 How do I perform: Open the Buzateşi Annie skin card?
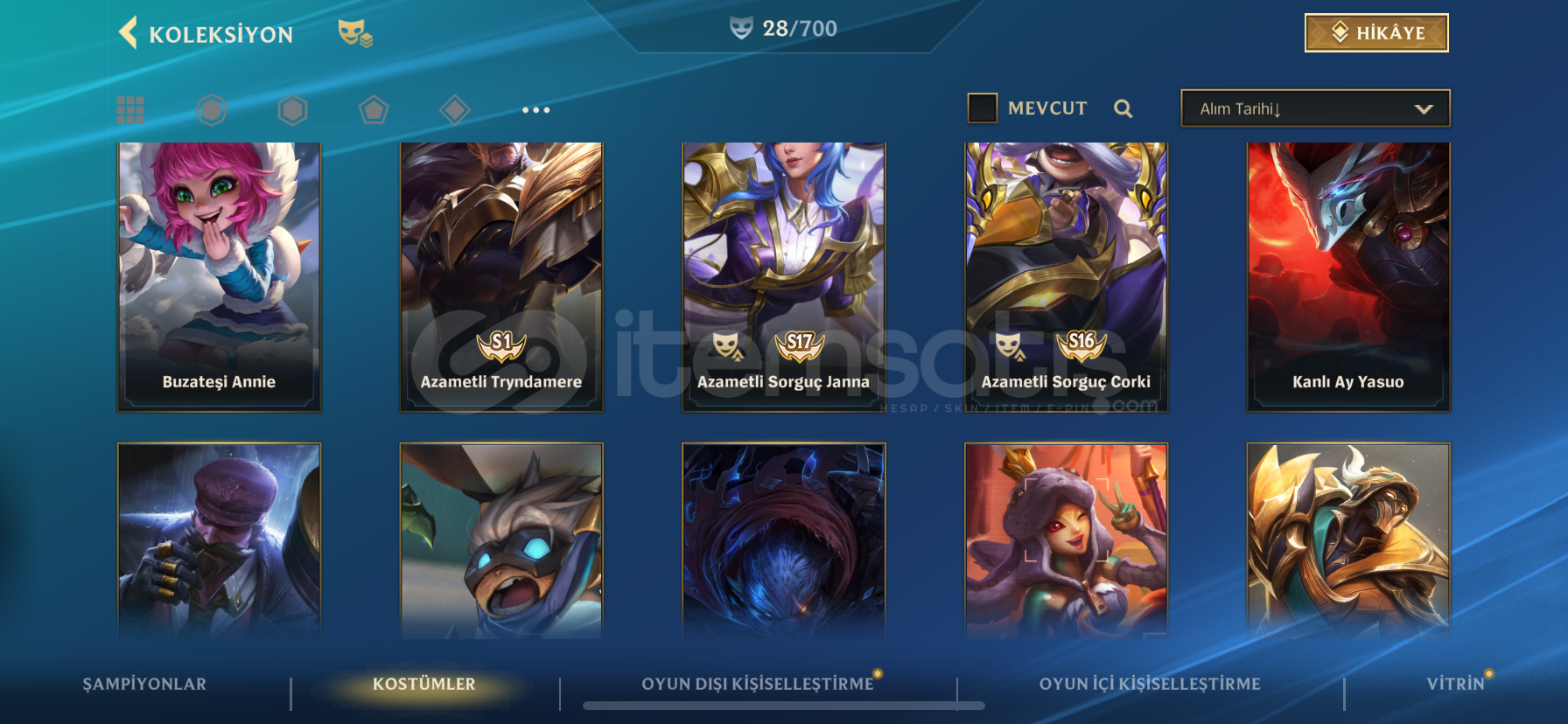click(219, 276)
